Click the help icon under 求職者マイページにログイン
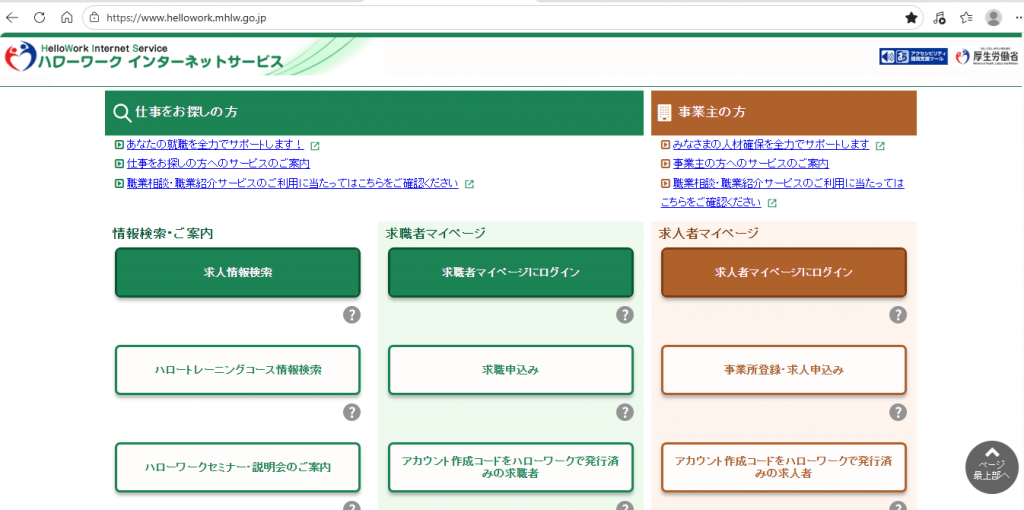 point(625,315)
